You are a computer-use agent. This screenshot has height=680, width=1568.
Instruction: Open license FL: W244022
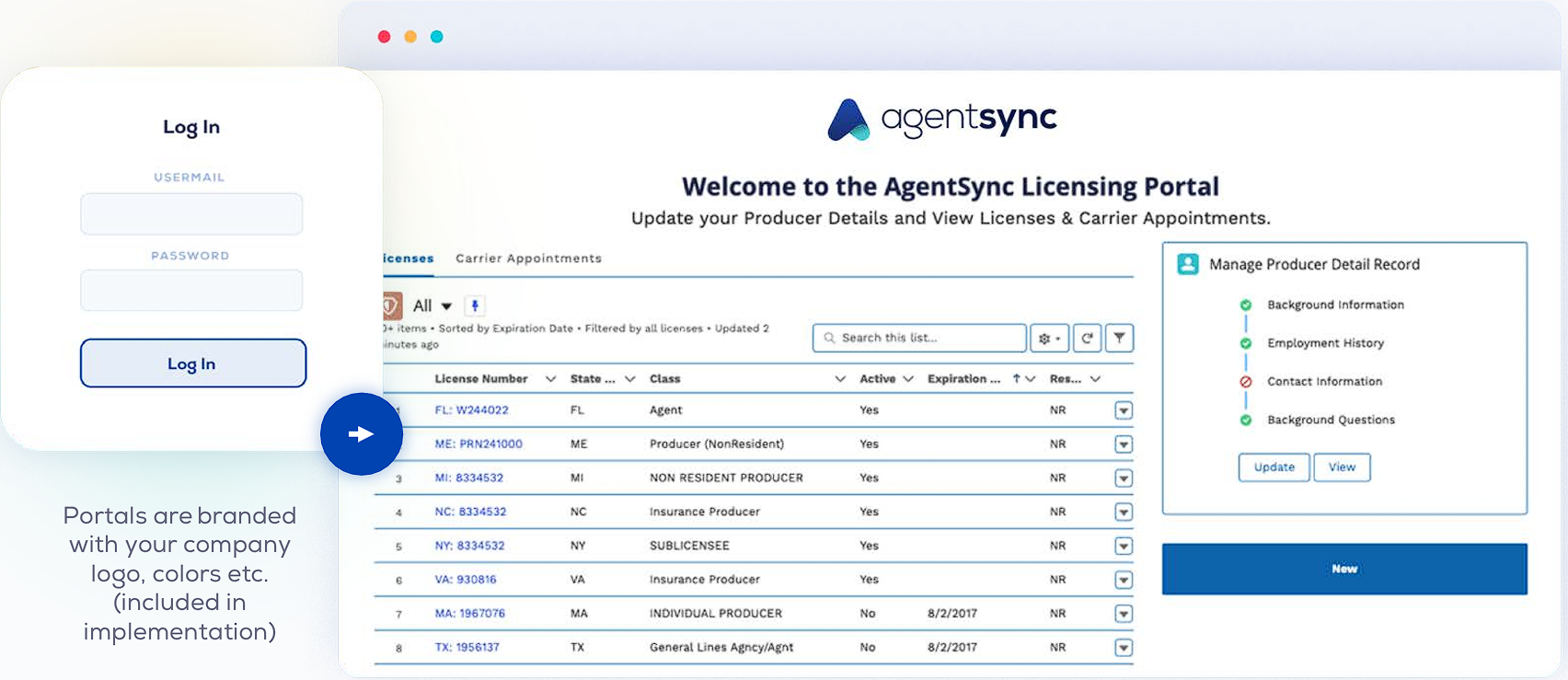[471, 410]
